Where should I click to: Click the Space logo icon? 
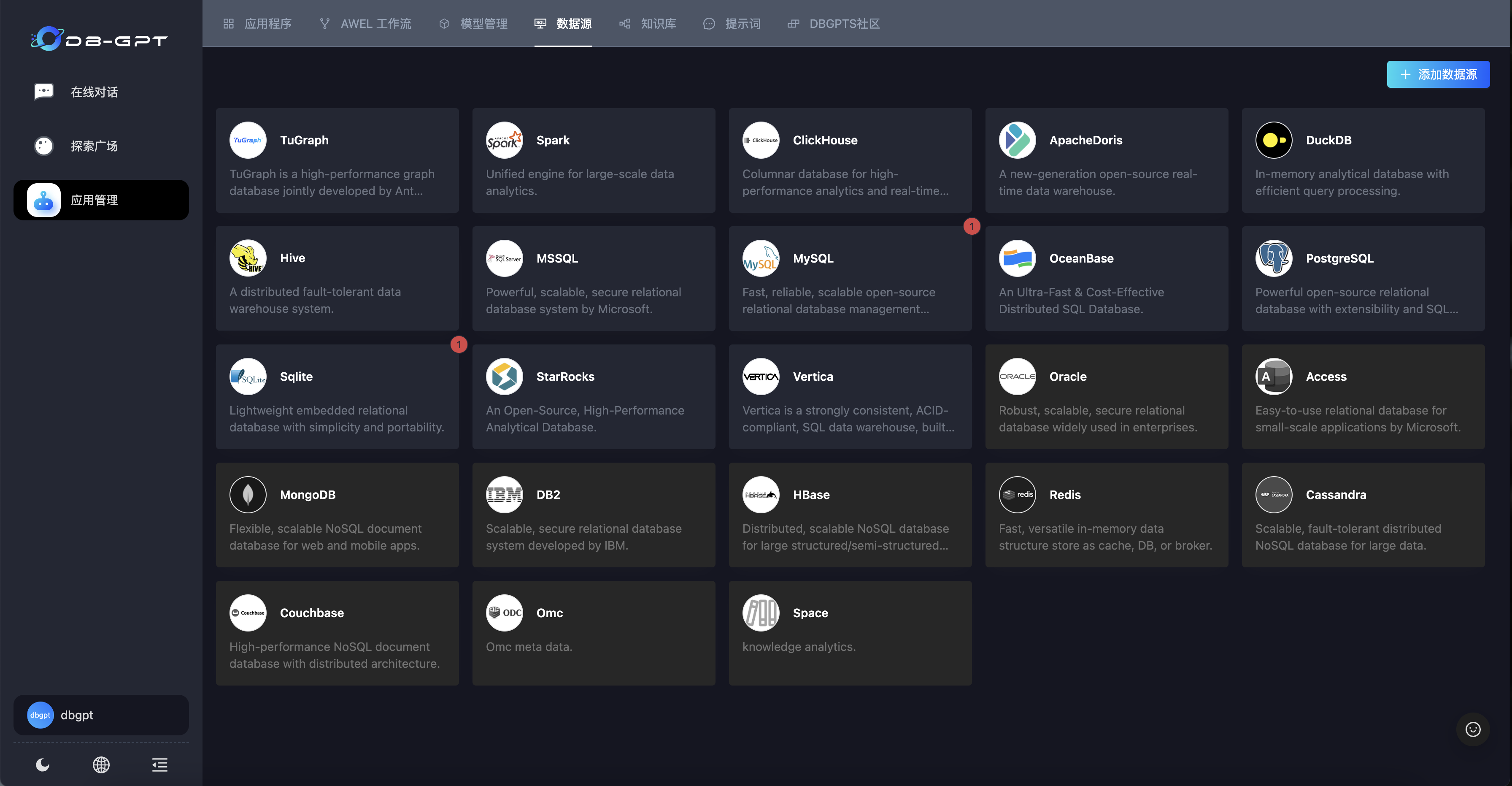coord(761,613)
